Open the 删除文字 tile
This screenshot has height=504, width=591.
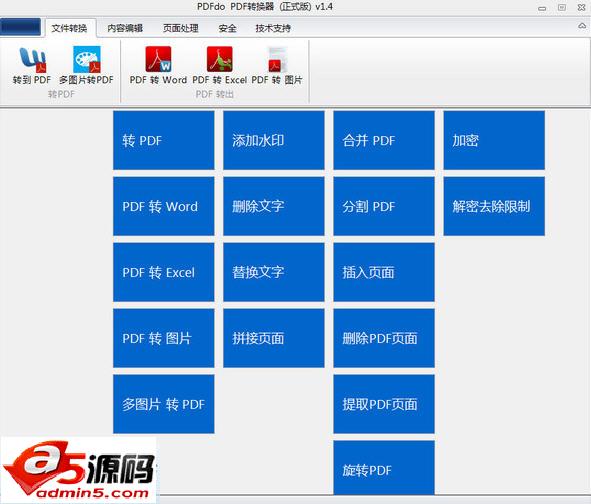(x=274, y=206)
